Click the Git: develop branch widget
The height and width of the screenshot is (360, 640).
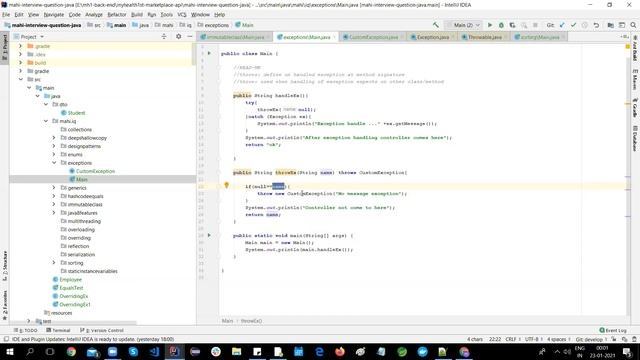point(591,339)
